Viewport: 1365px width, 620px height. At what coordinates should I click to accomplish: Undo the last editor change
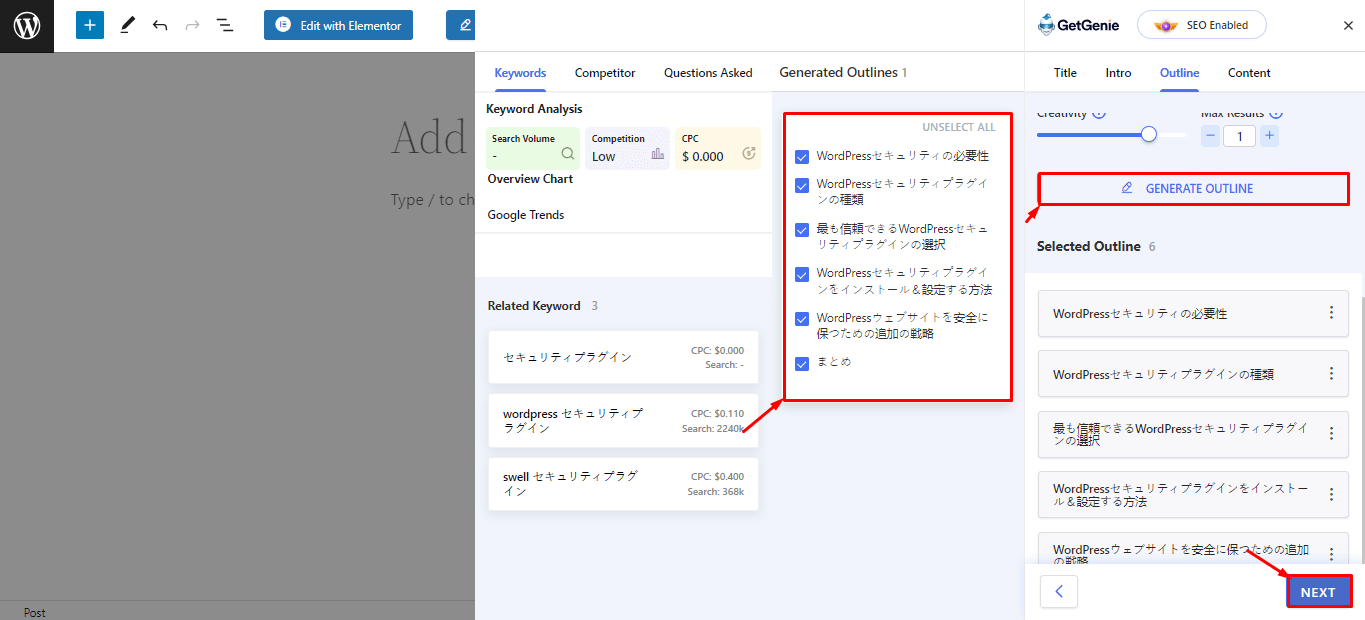click(160, 25)
